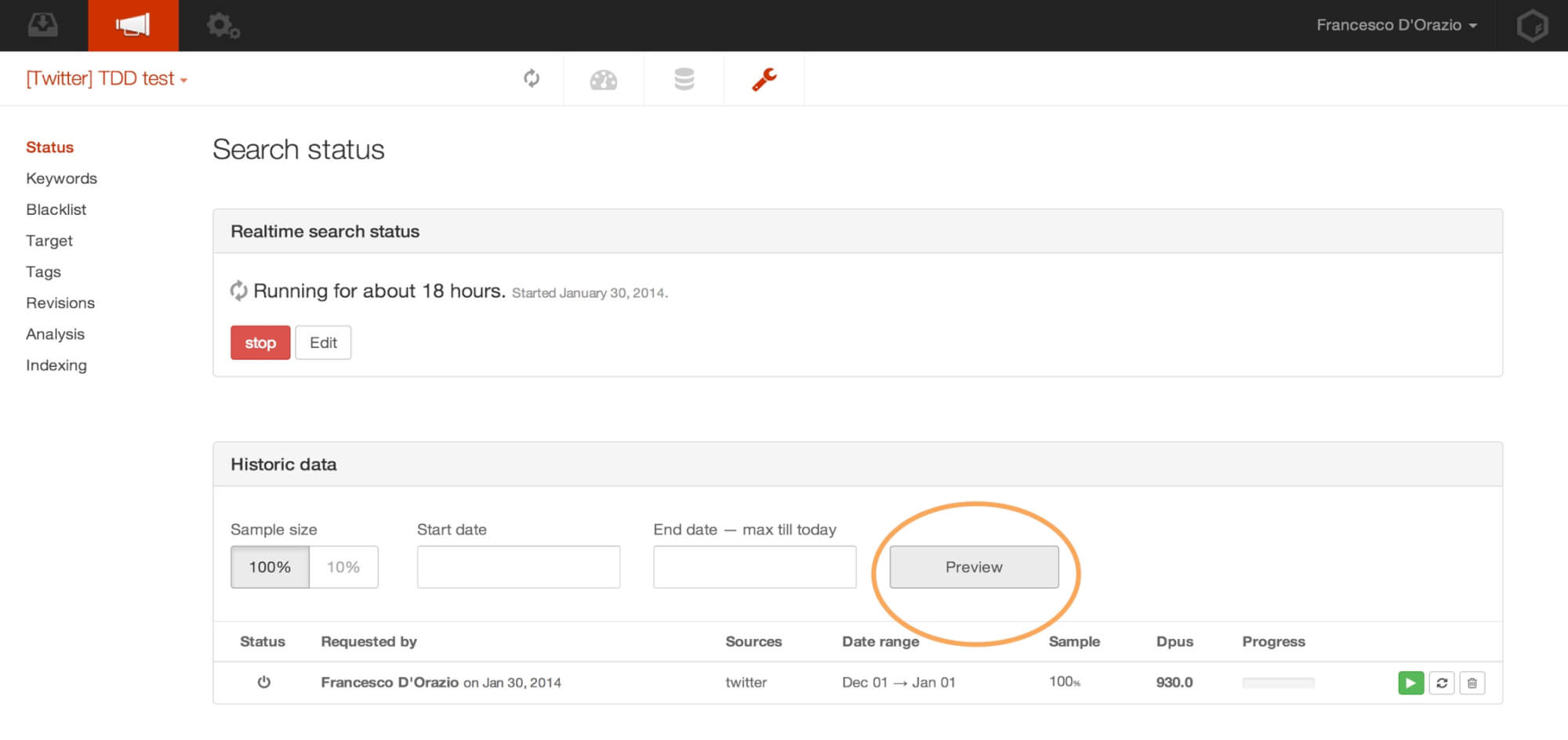Image resolution: width=1568 pixels, height=740 pixels.
Task: Start the historic job with green play button
Action: (x=1410, y=683)
